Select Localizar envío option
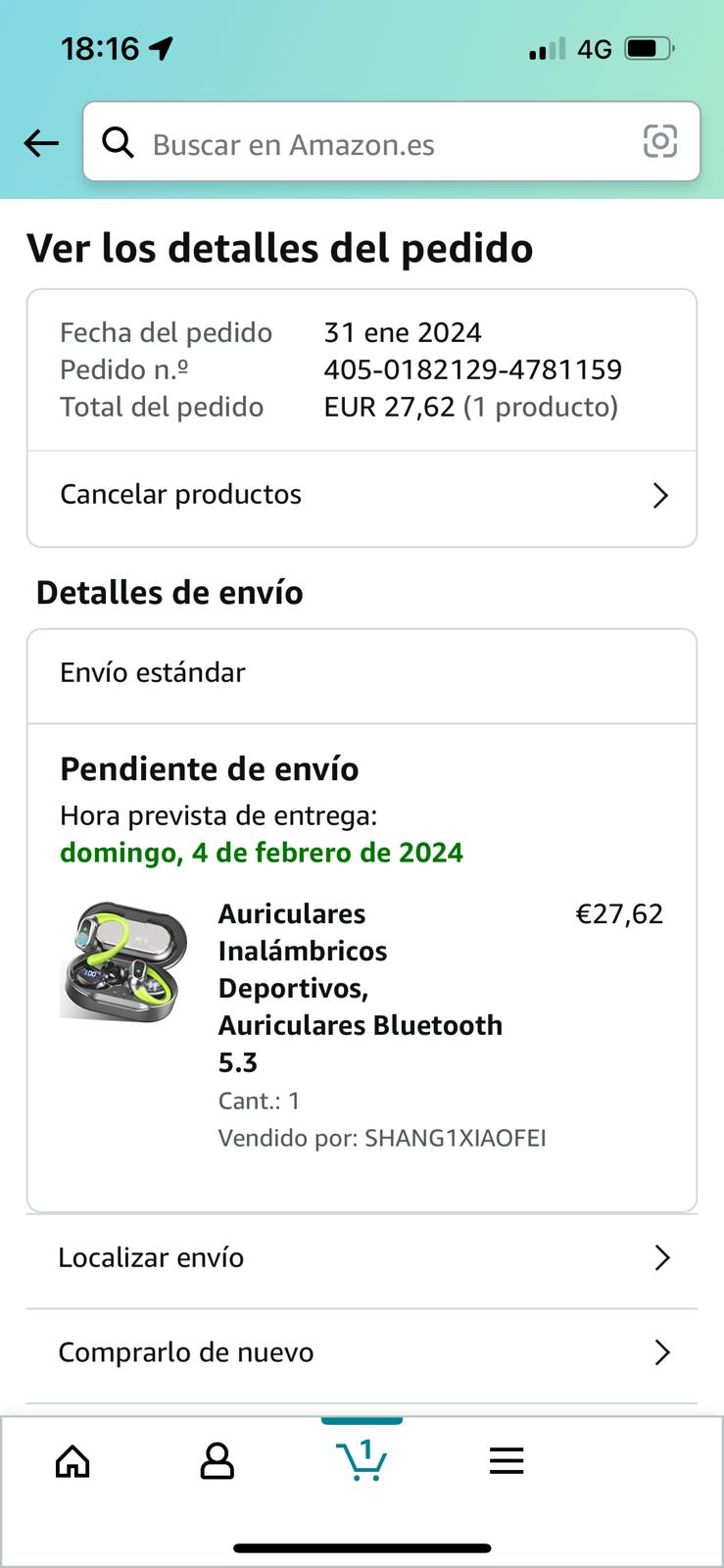This screenshot has height=1568, width=724. 151,1258
